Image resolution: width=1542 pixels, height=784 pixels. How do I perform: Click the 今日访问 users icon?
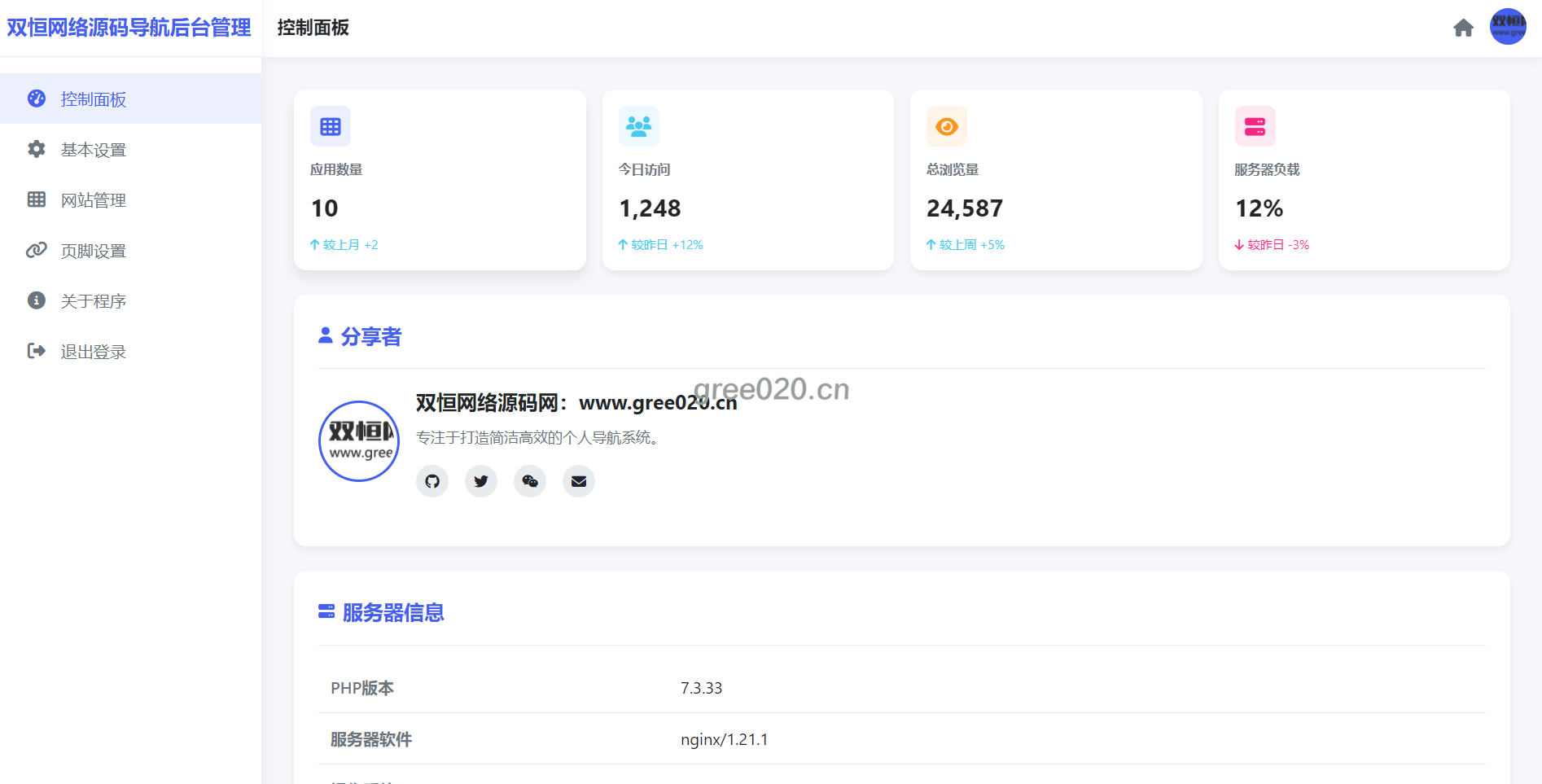click(639, 127)
